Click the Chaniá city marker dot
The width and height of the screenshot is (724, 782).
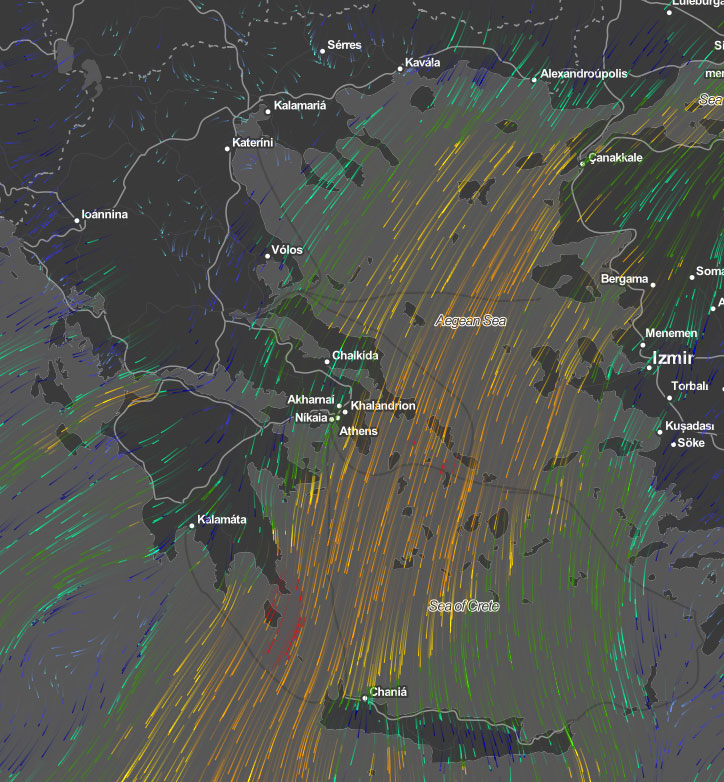pos(366,699)
